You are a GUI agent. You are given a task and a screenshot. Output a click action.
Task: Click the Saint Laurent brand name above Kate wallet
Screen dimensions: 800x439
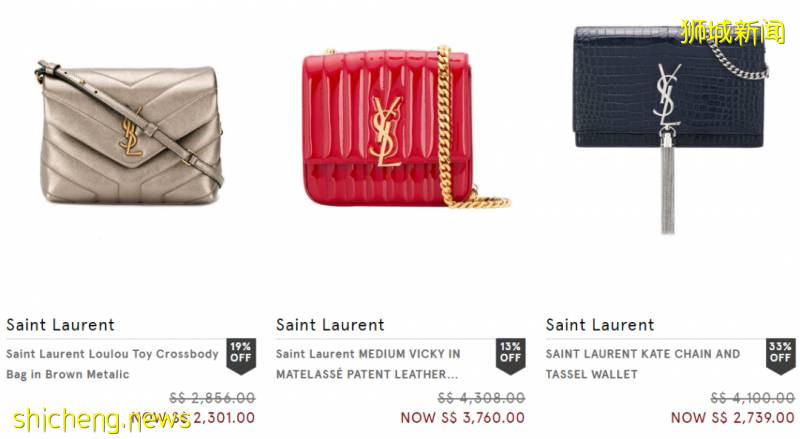[x=600, y=325]
